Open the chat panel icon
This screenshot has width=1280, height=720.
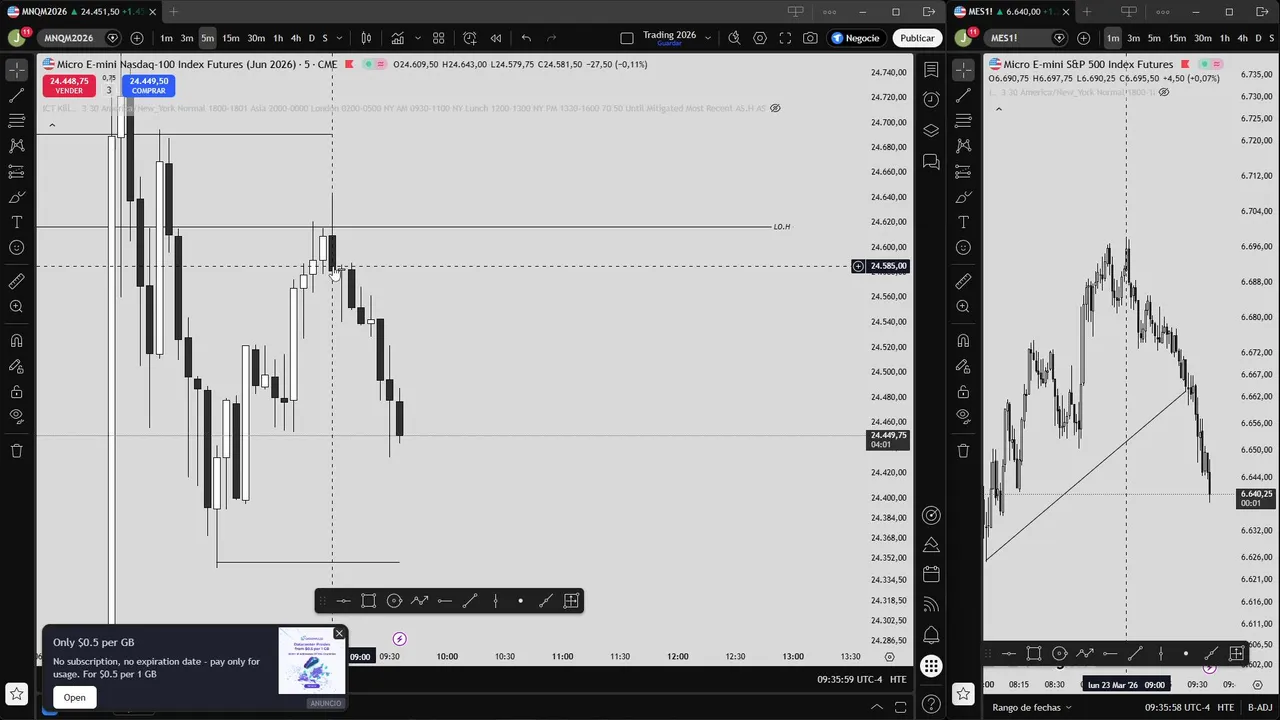pyautogui.click(x=931, y=161)
